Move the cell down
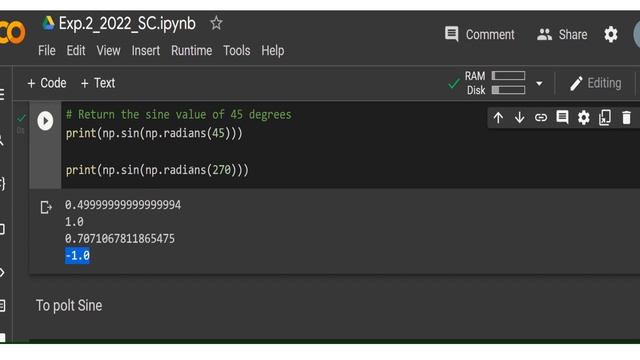Image resolution: width=640 pixels, height=360 pixels. (519, 118)
